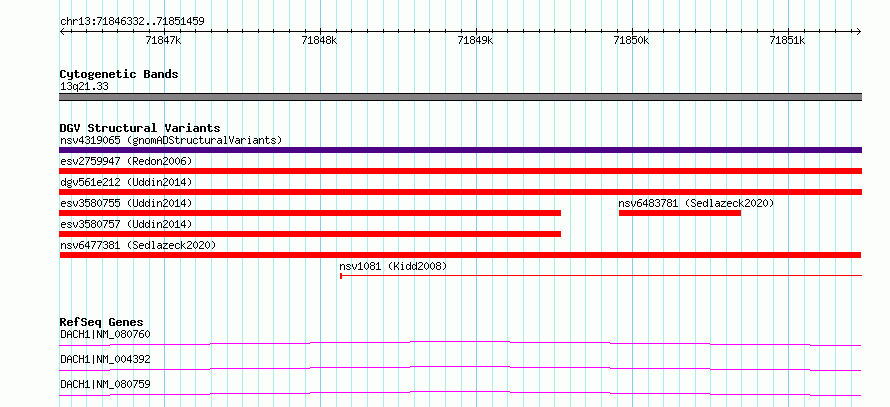Open the nsv6483781 (Sedlazeck2020) variant label
Image resolution: width=890 pixels, height=407 pixels.
point(696,203)
